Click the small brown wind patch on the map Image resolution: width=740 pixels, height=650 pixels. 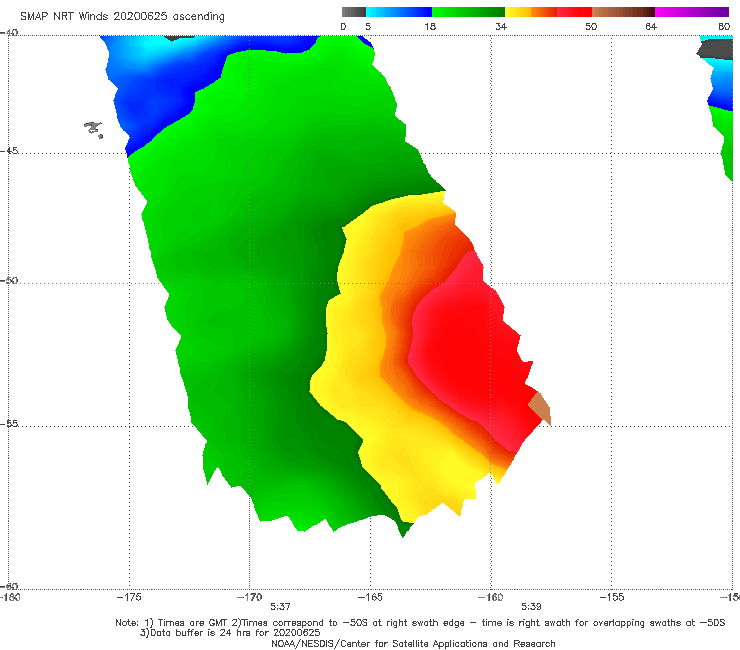point(540,409)
